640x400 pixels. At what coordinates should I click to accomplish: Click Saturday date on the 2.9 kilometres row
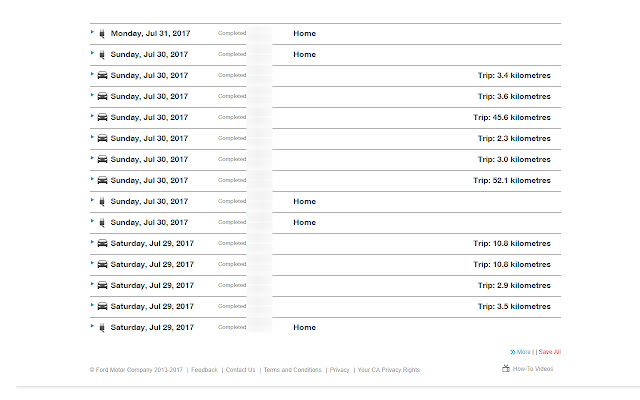click(152, 285)
